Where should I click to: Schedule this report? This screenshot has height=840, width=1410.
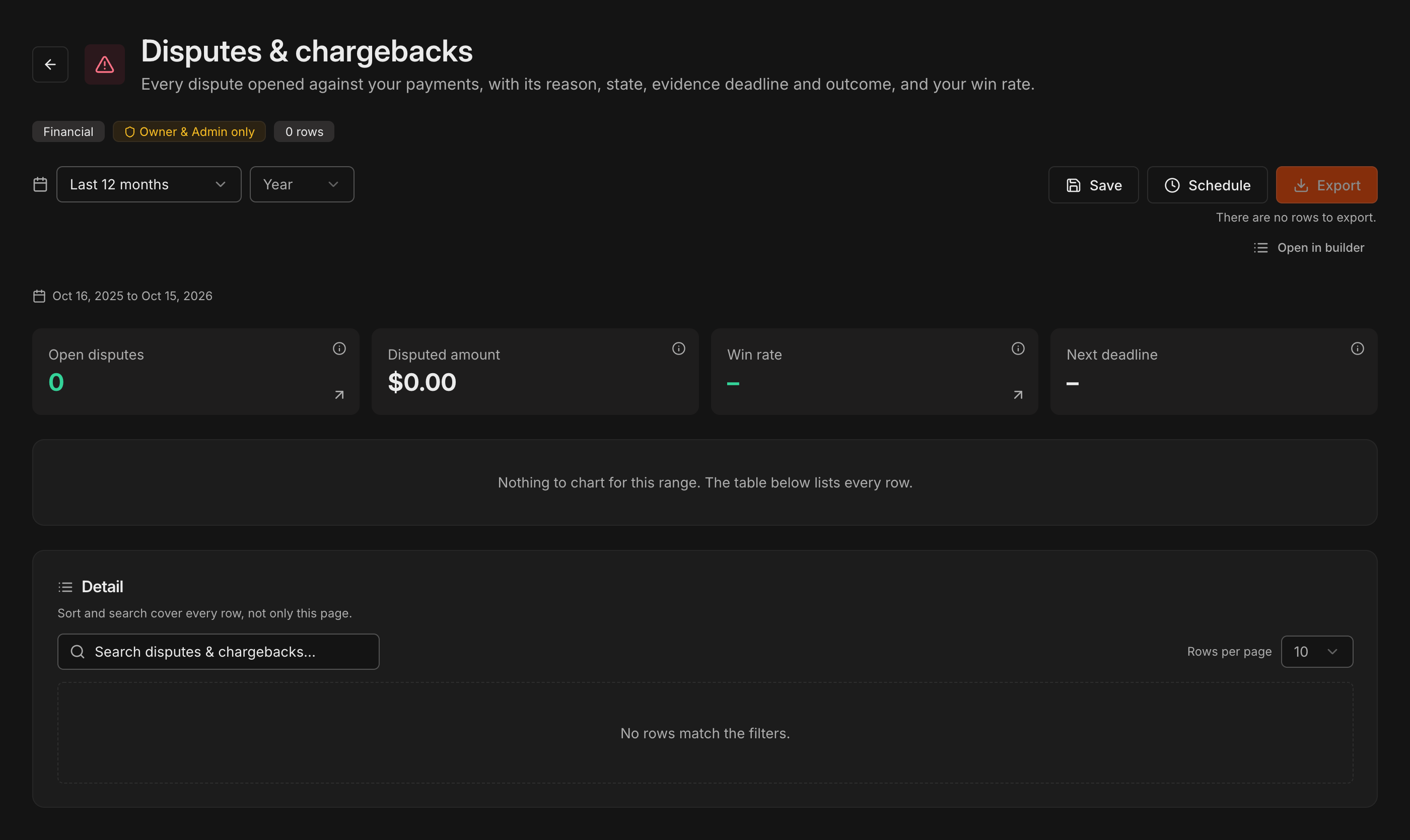(x=1207, y=185)
